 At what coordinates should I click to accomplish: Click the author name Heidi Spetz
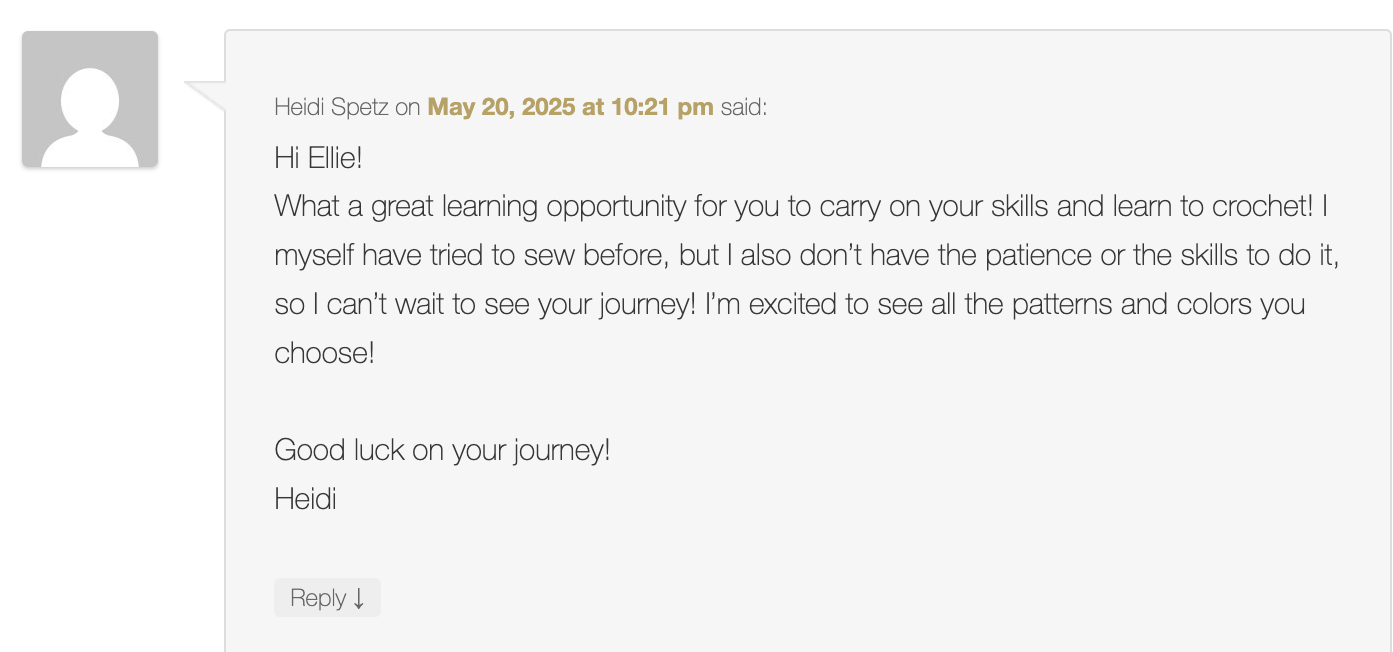332,107
